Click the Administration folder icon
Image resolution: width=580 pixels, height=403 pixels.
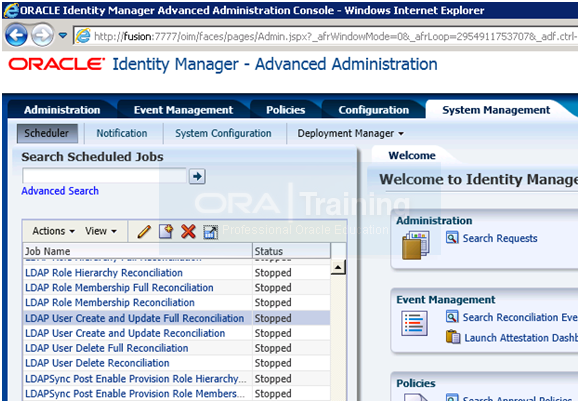pos(415,245)
